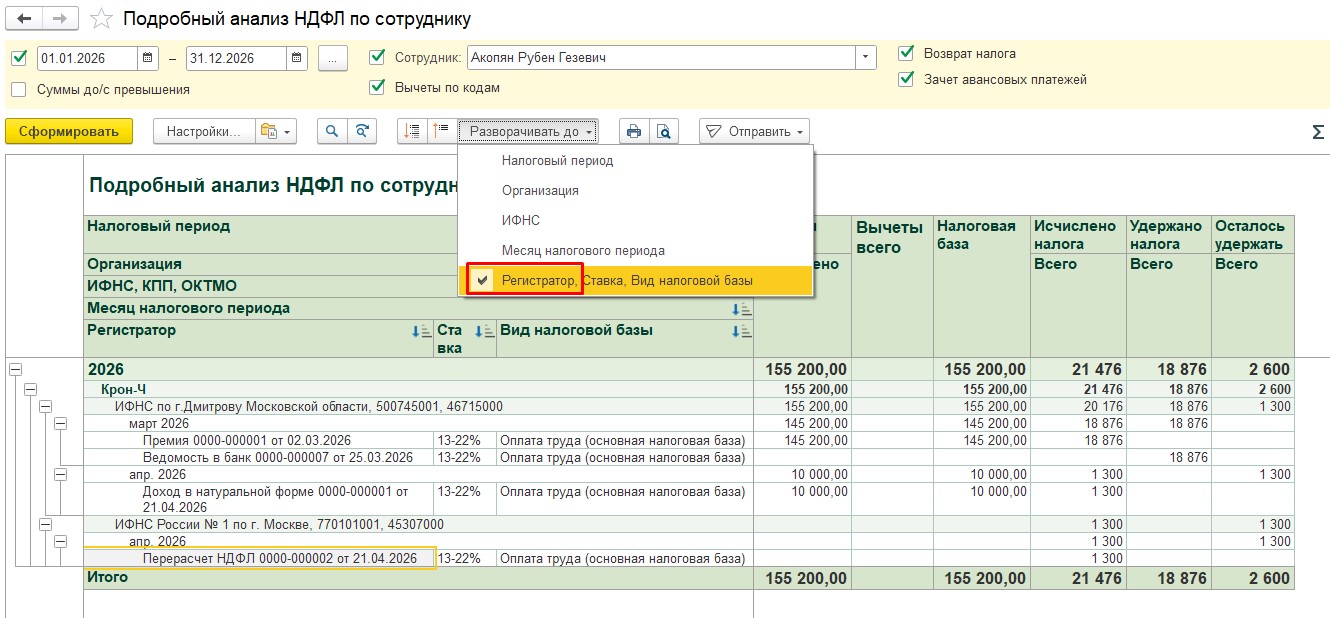Add report to favorites with star icon
Viewport: 1330px width, 618px height.
click(101, 19)
